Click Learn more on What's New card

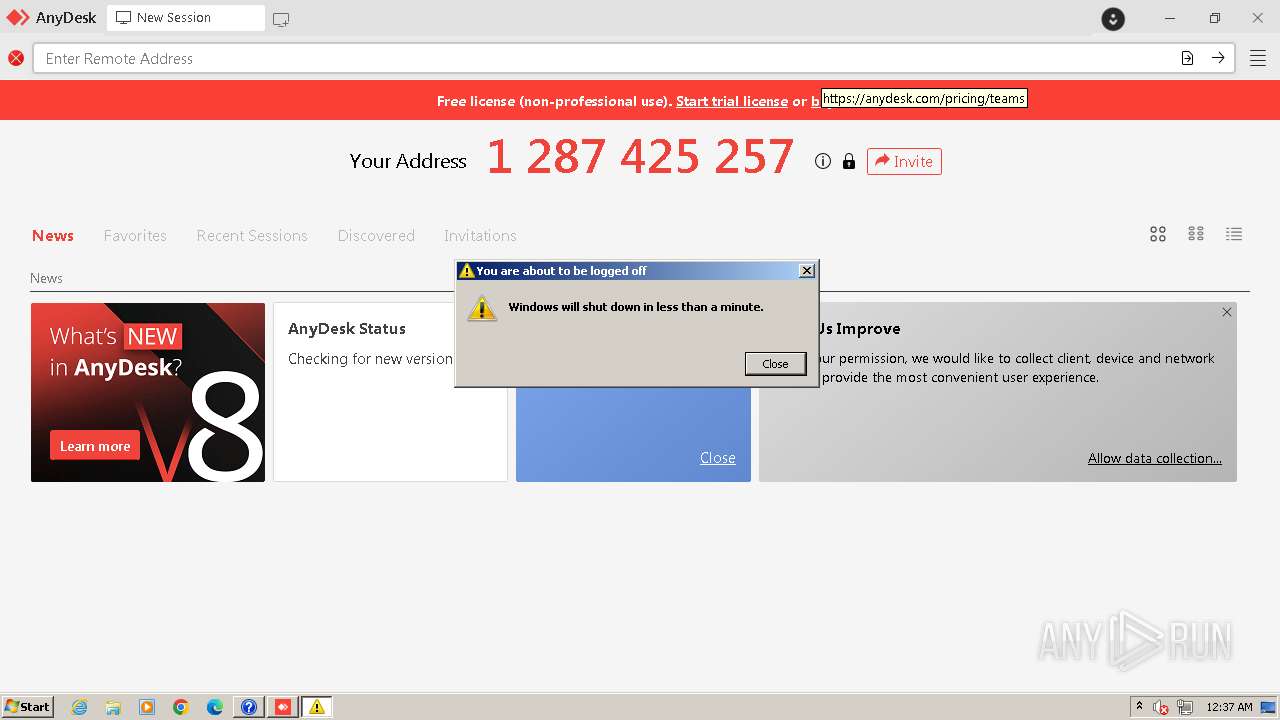pyautogui.click(x=95, y=446)
